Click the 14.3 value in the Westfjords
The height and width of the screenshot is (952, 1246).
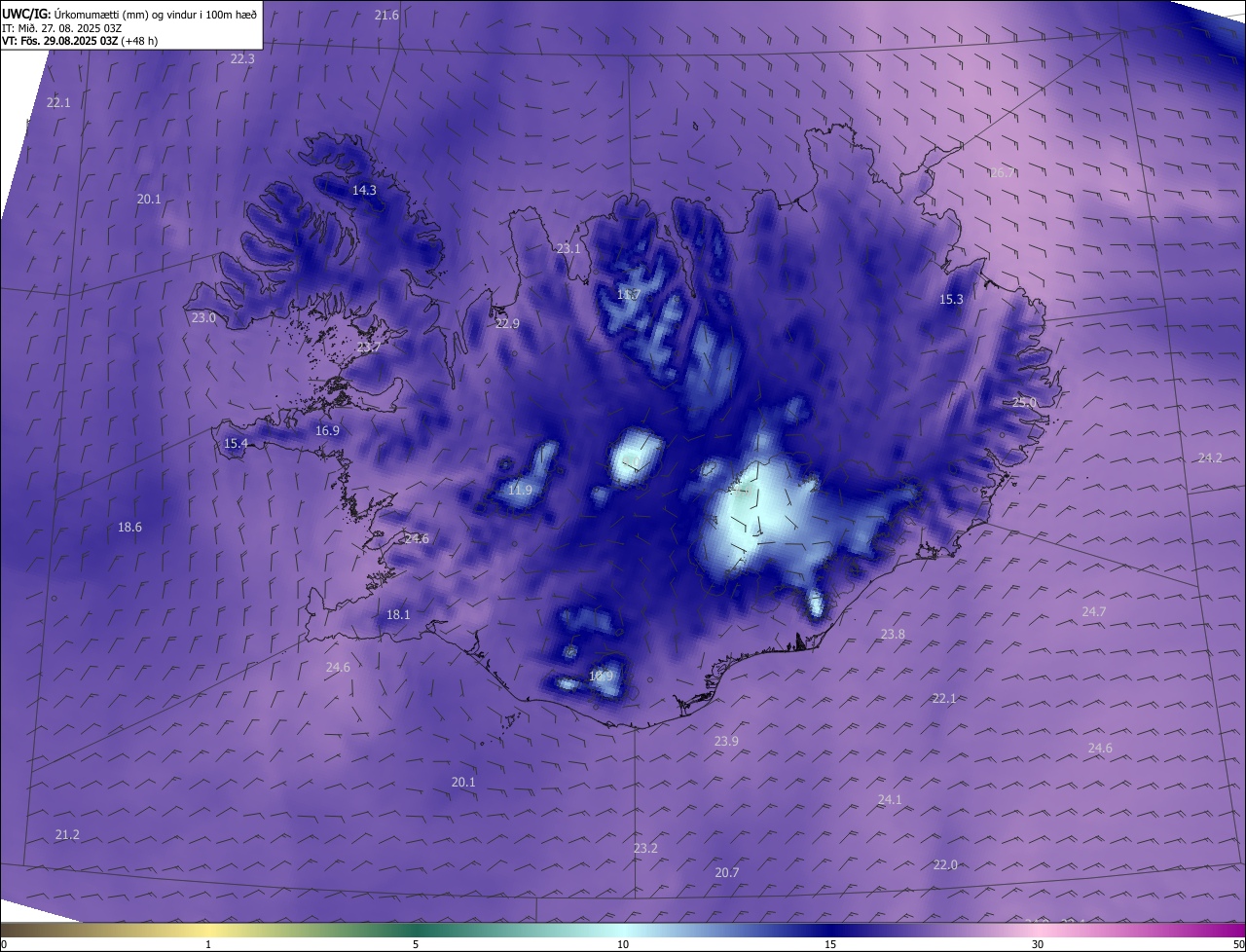click(364, 190)
